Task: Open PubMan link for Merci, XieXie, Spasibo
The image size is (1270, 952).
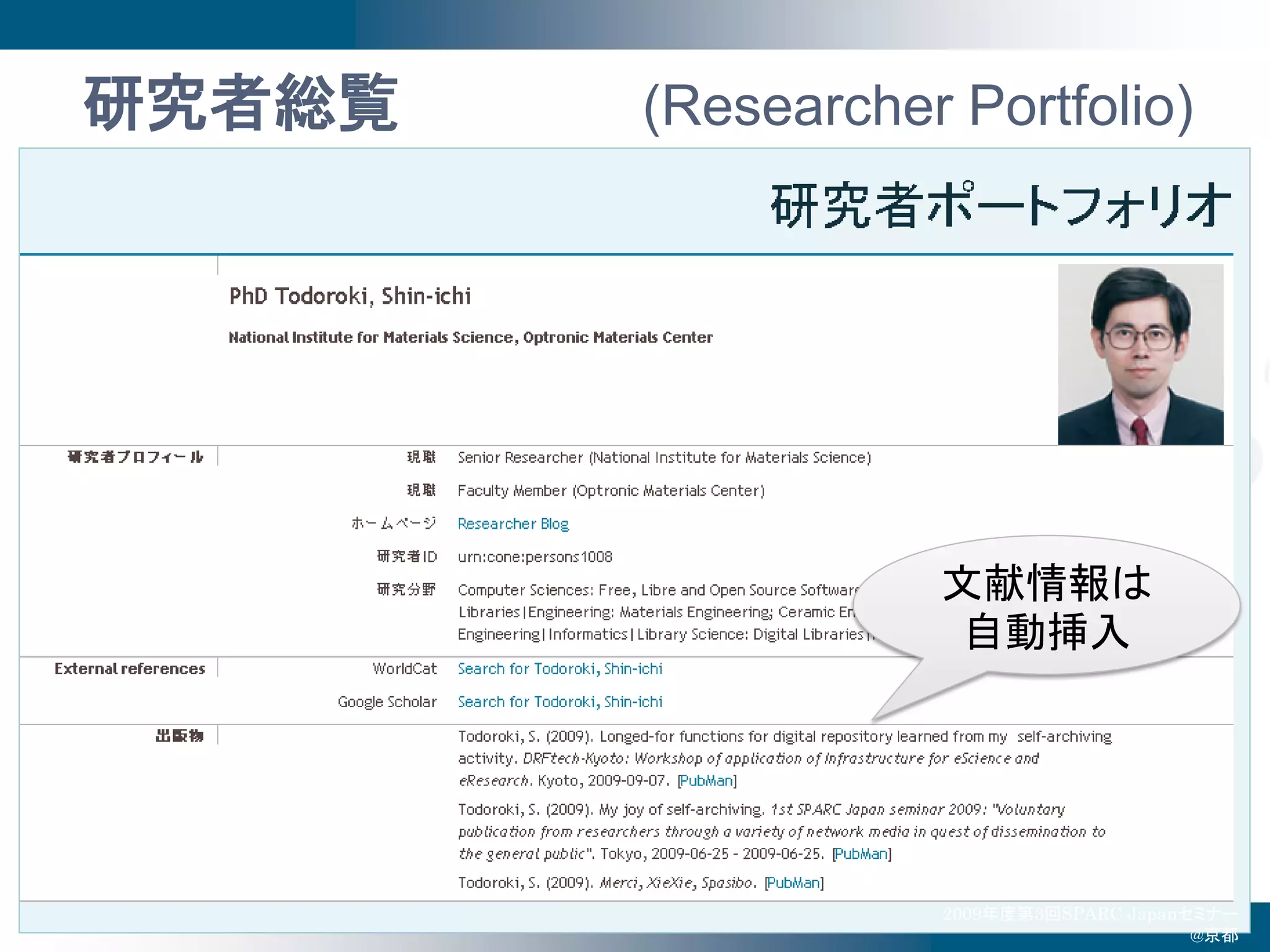Action: (794, 883)
